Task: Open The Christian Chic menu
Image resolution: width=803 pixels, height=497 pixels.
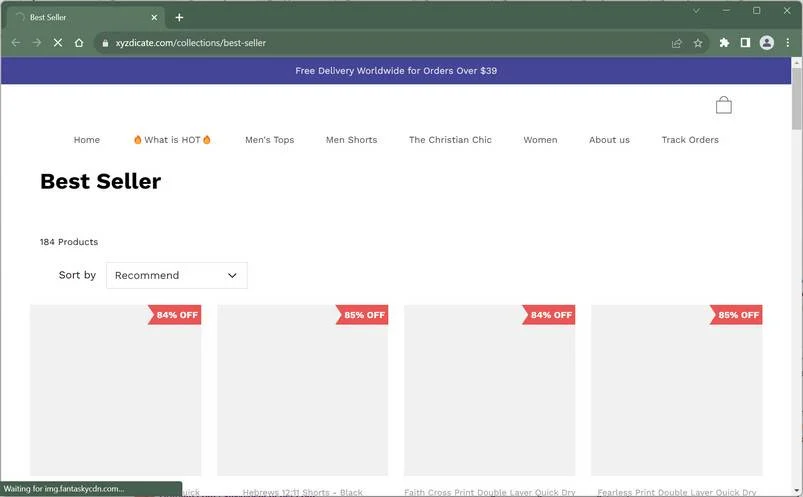Action: point(450,140)
